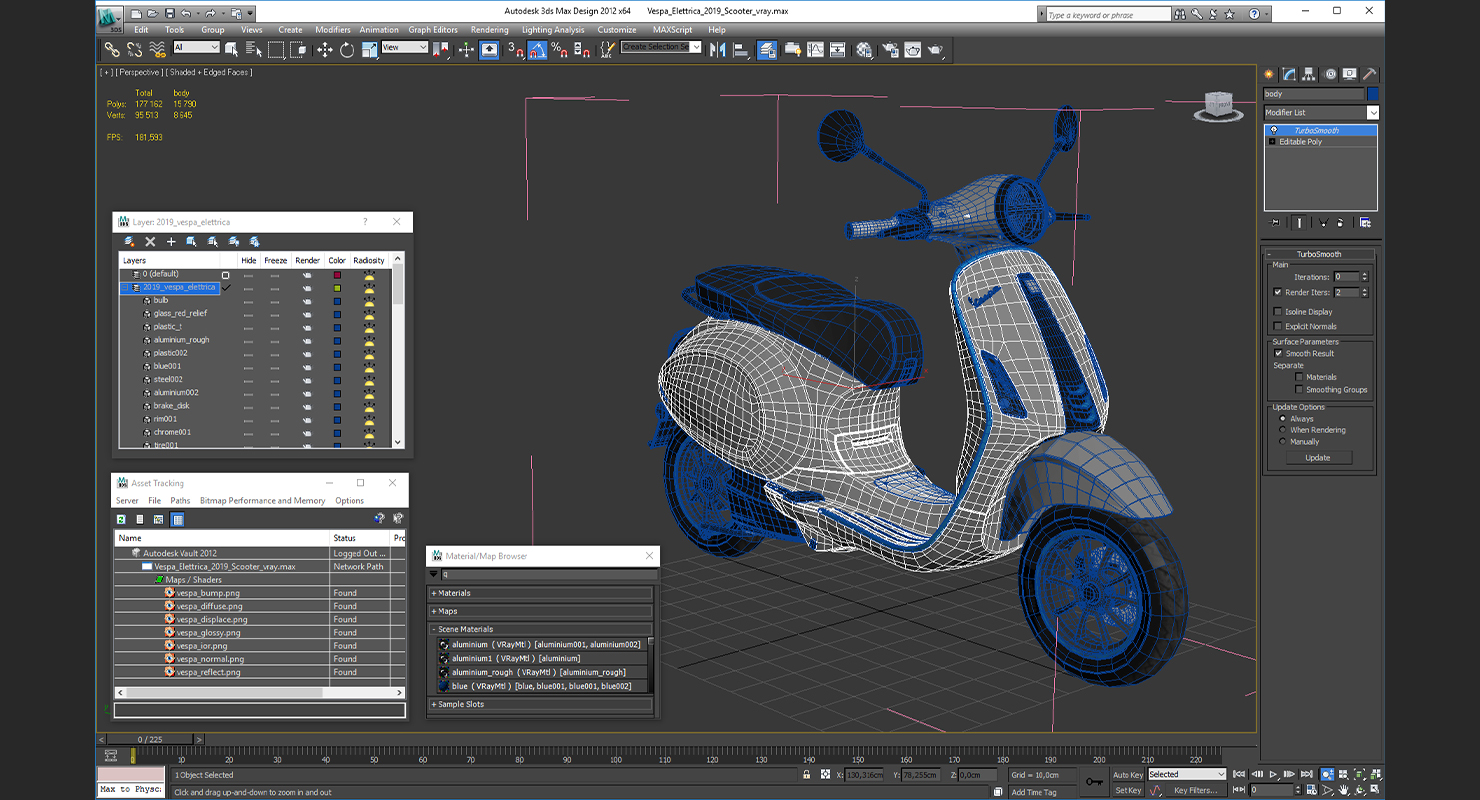Screen dimensions: 1480x800
Task: Click the Play Animation button
Action: [x=1273, y=774]
